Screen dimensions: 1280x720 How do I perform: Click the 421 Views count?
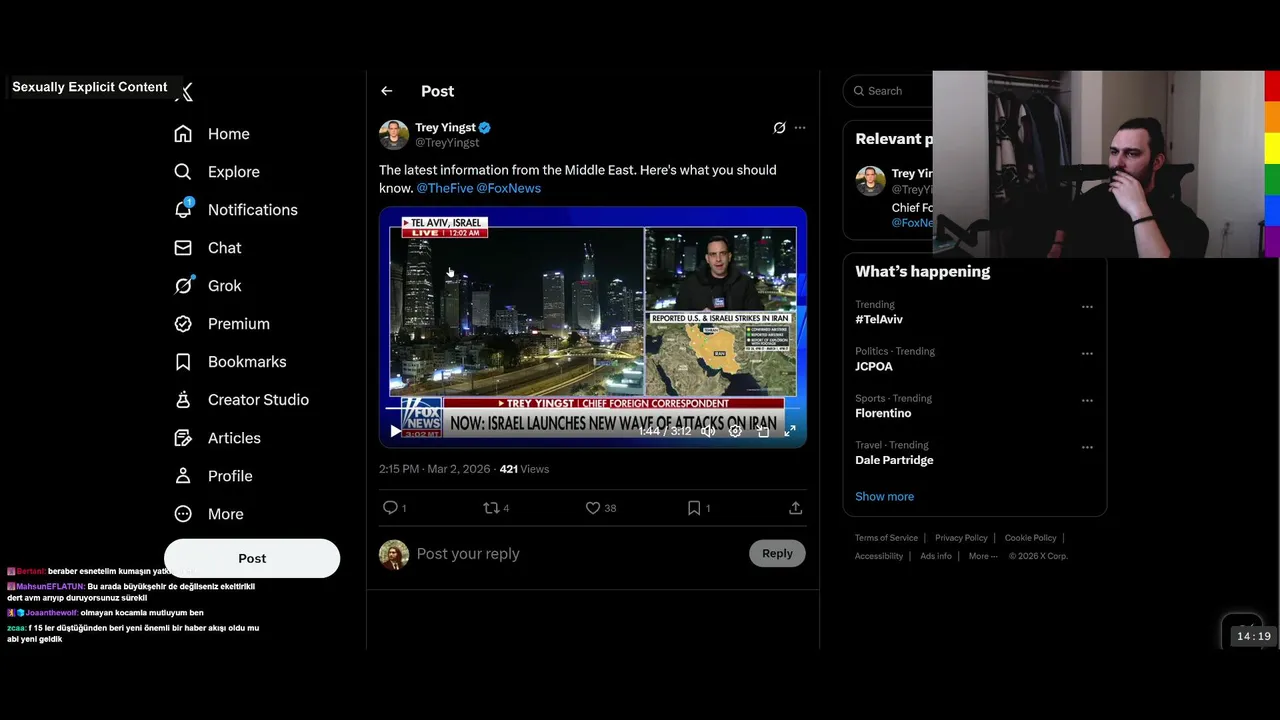524,469
